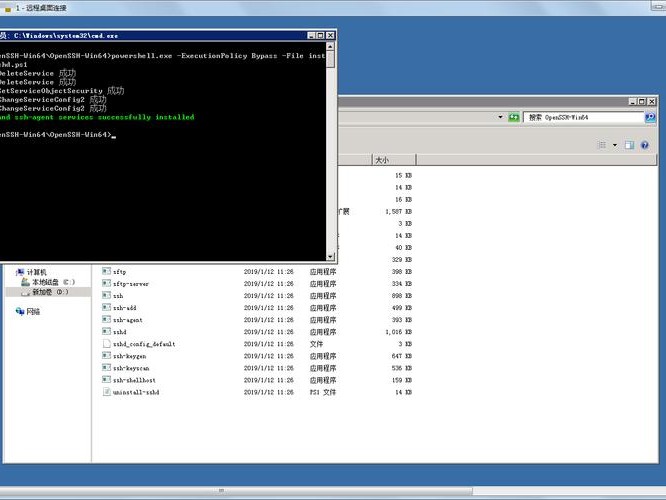The image size is (666, 500).
Task: Open Explorer help question mark icon
Action: [x=644, y=145]
